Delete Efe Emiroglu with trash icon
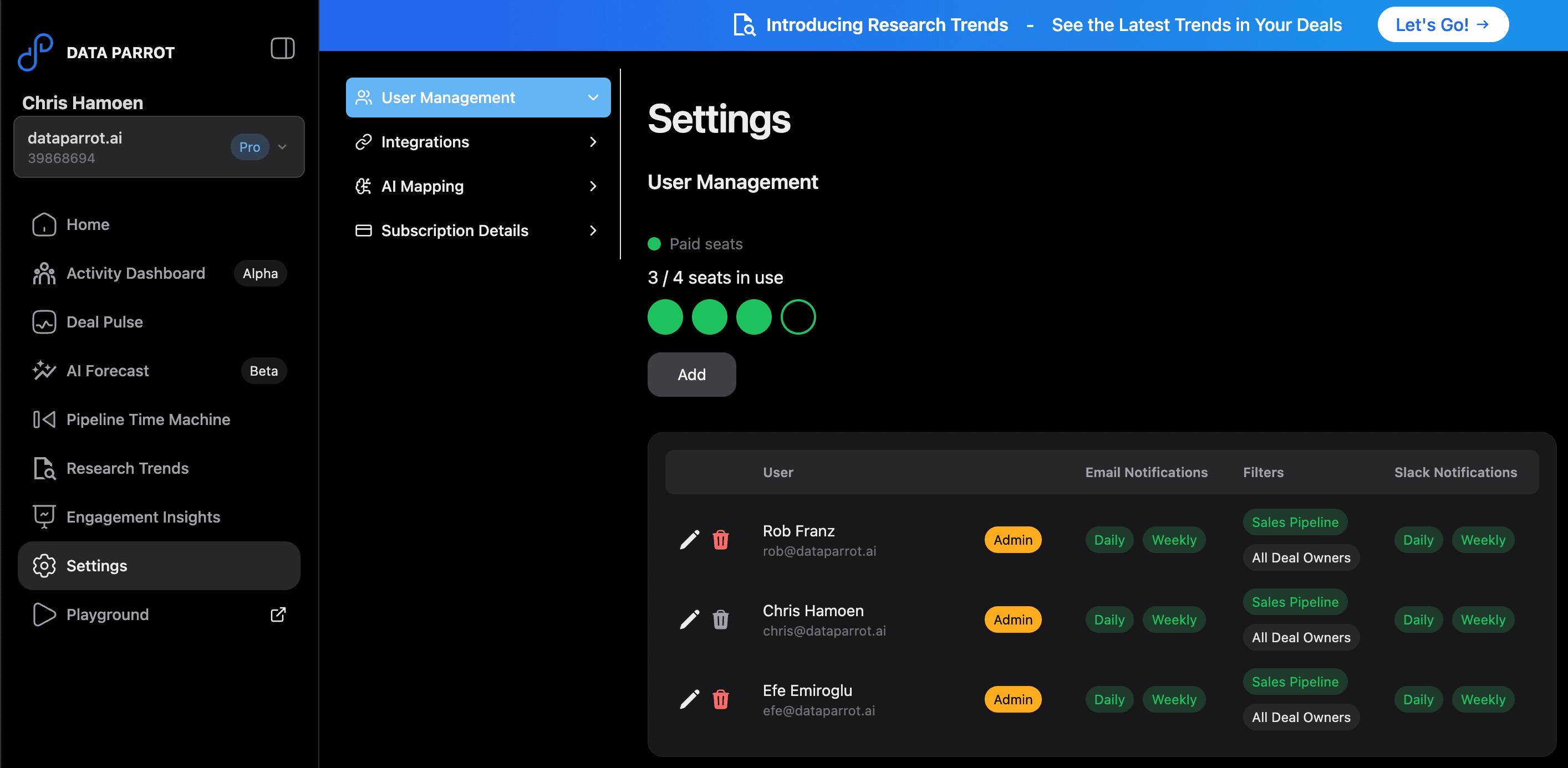The height and width of the screenshot is (768, 1568). tap(721, 699)
